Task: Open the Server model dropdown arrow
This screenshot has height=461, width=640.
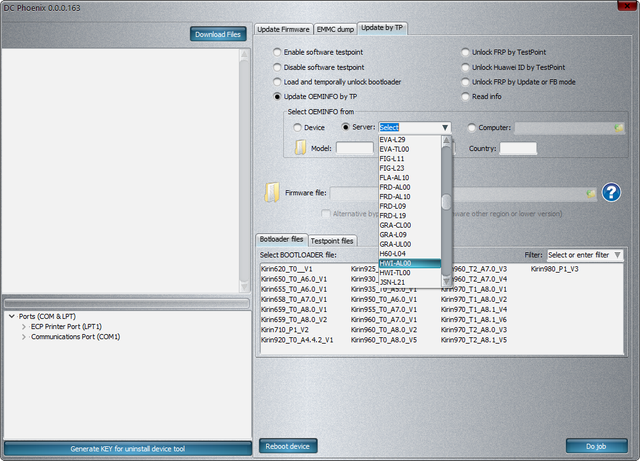Action: [x=445, y=127]
